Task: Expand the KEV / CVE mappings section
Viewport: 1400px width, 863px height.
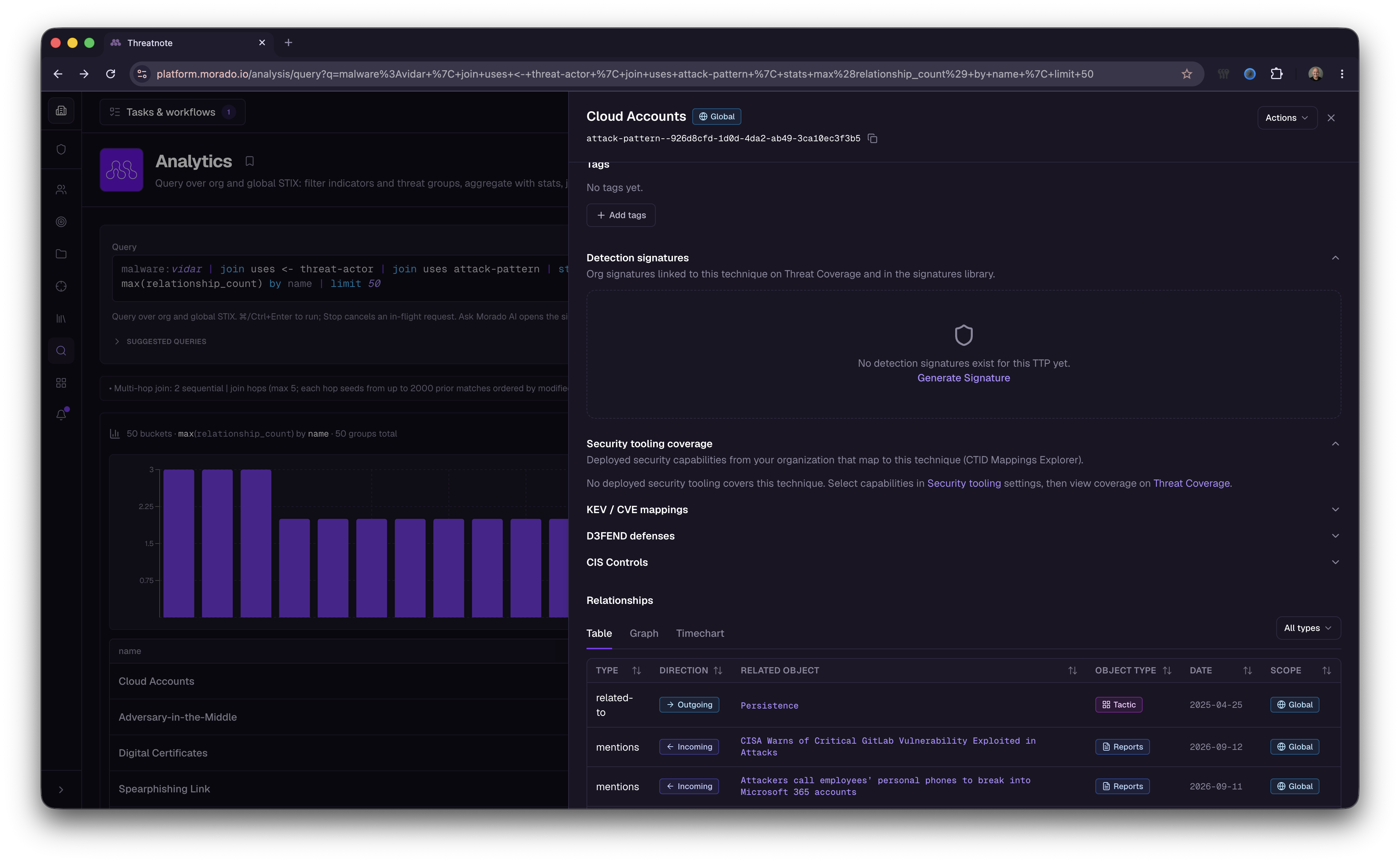Action: 963,510
